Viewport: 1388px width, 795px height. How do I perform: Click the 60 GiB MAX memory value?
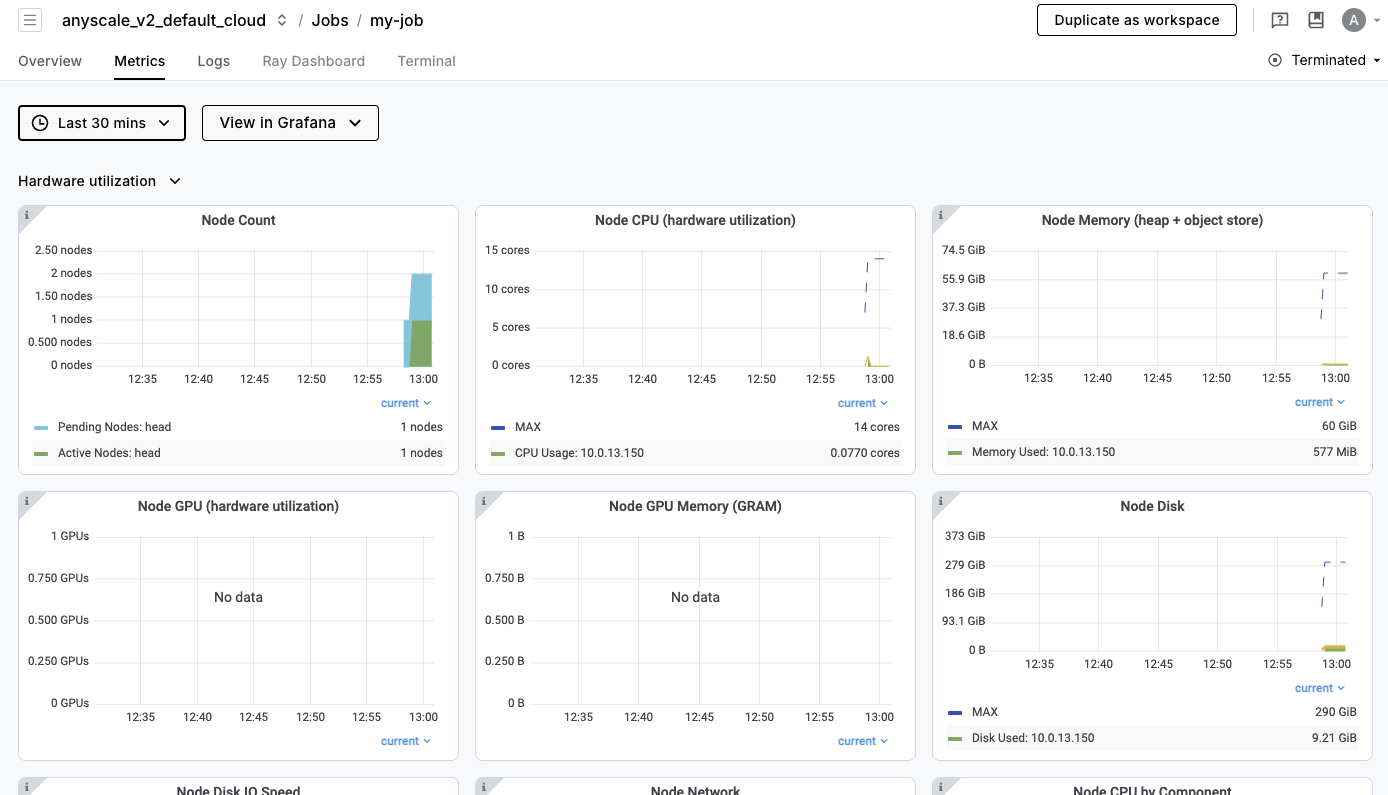point(1339,426)
